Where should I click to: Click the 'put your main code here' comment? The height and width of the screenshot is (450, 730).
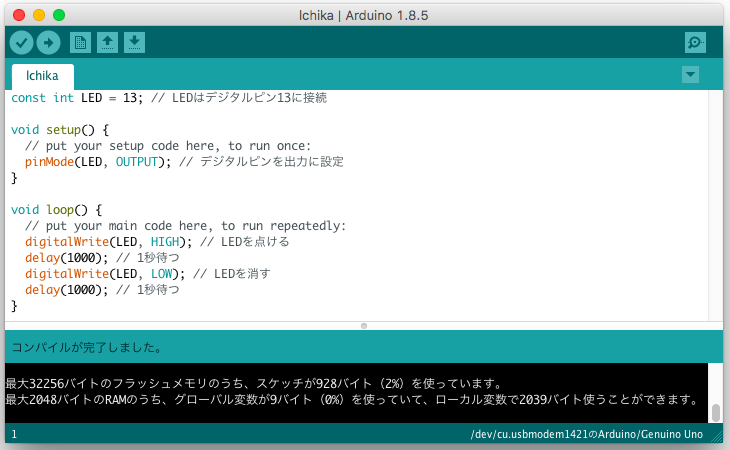pos(185,226)
